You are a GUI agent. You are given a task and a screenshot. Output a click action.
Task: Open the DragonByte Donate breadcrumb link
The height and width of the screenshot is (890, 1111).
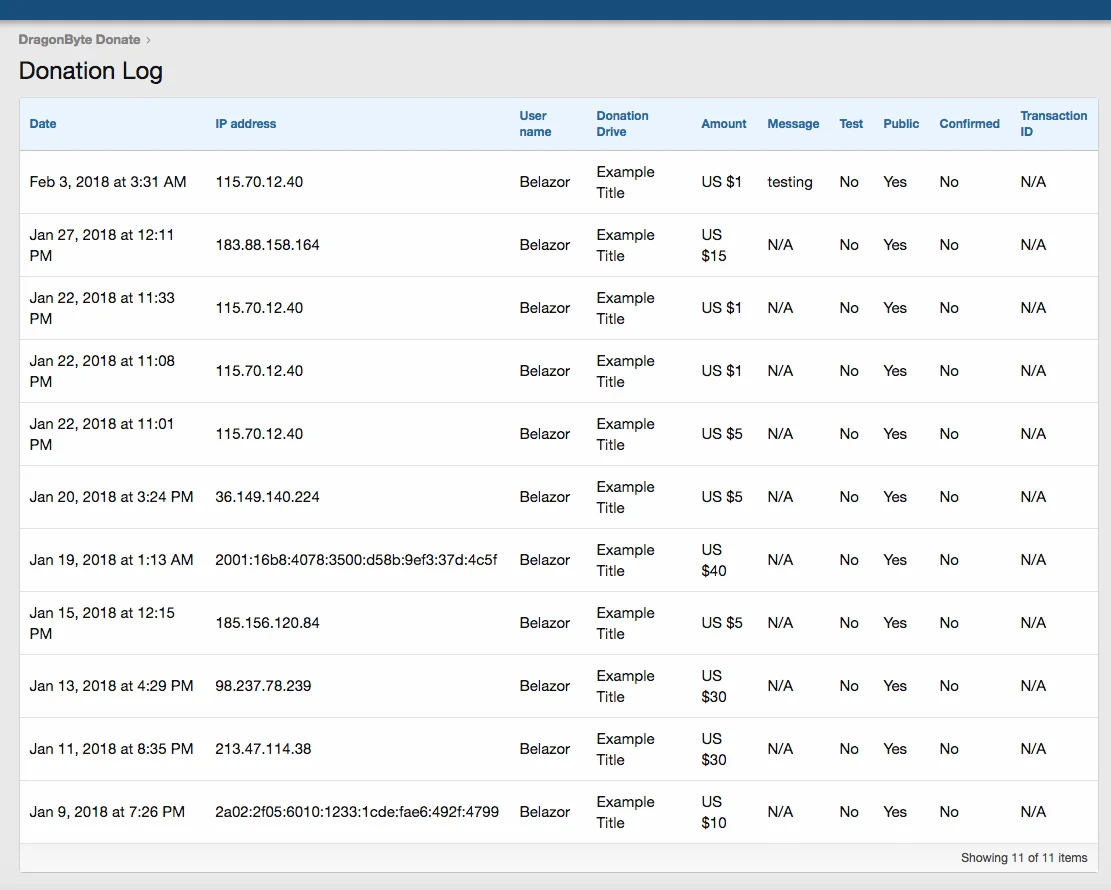[x=79, y=39]
